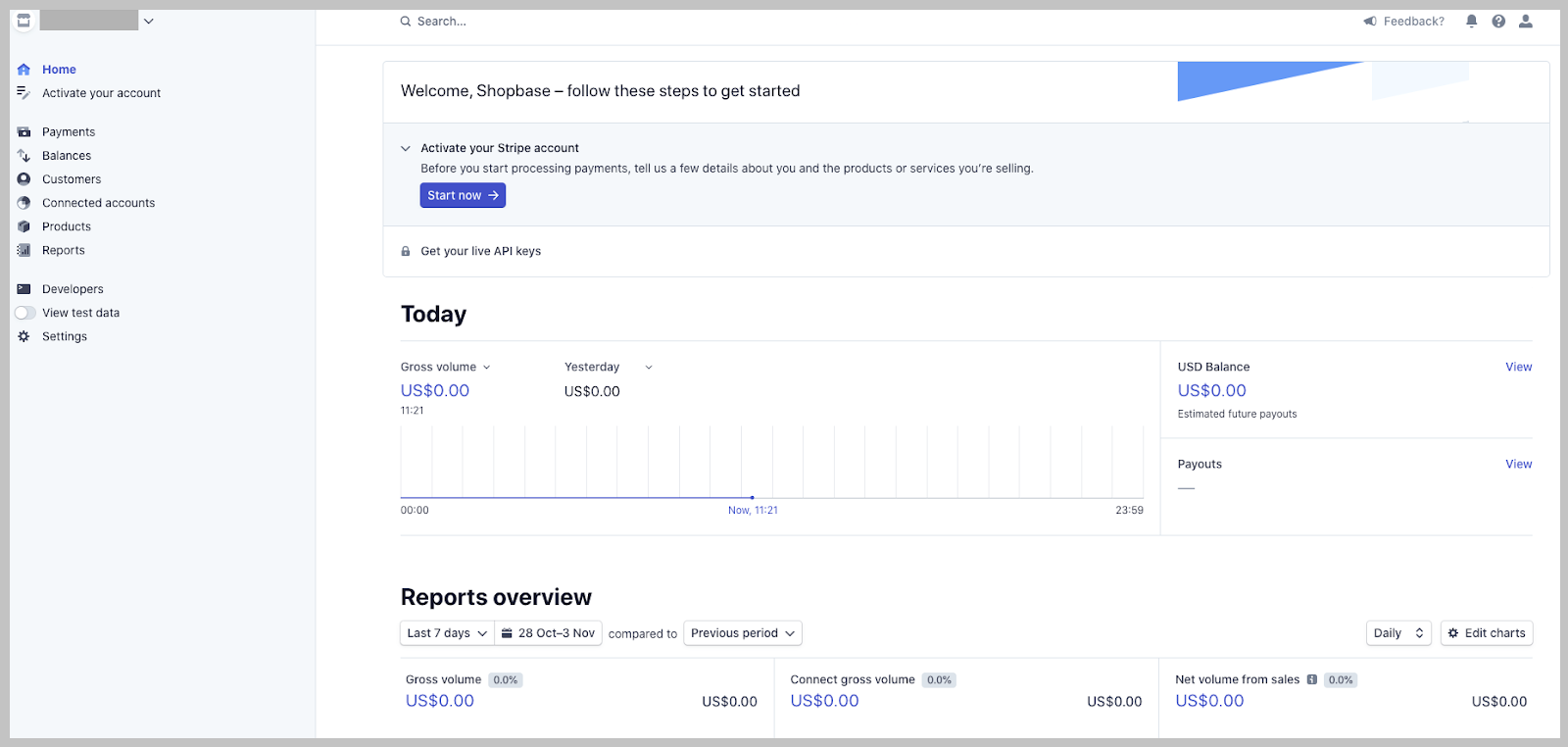
Task: Open Activate your account menu item
Action: coord(101,93)
